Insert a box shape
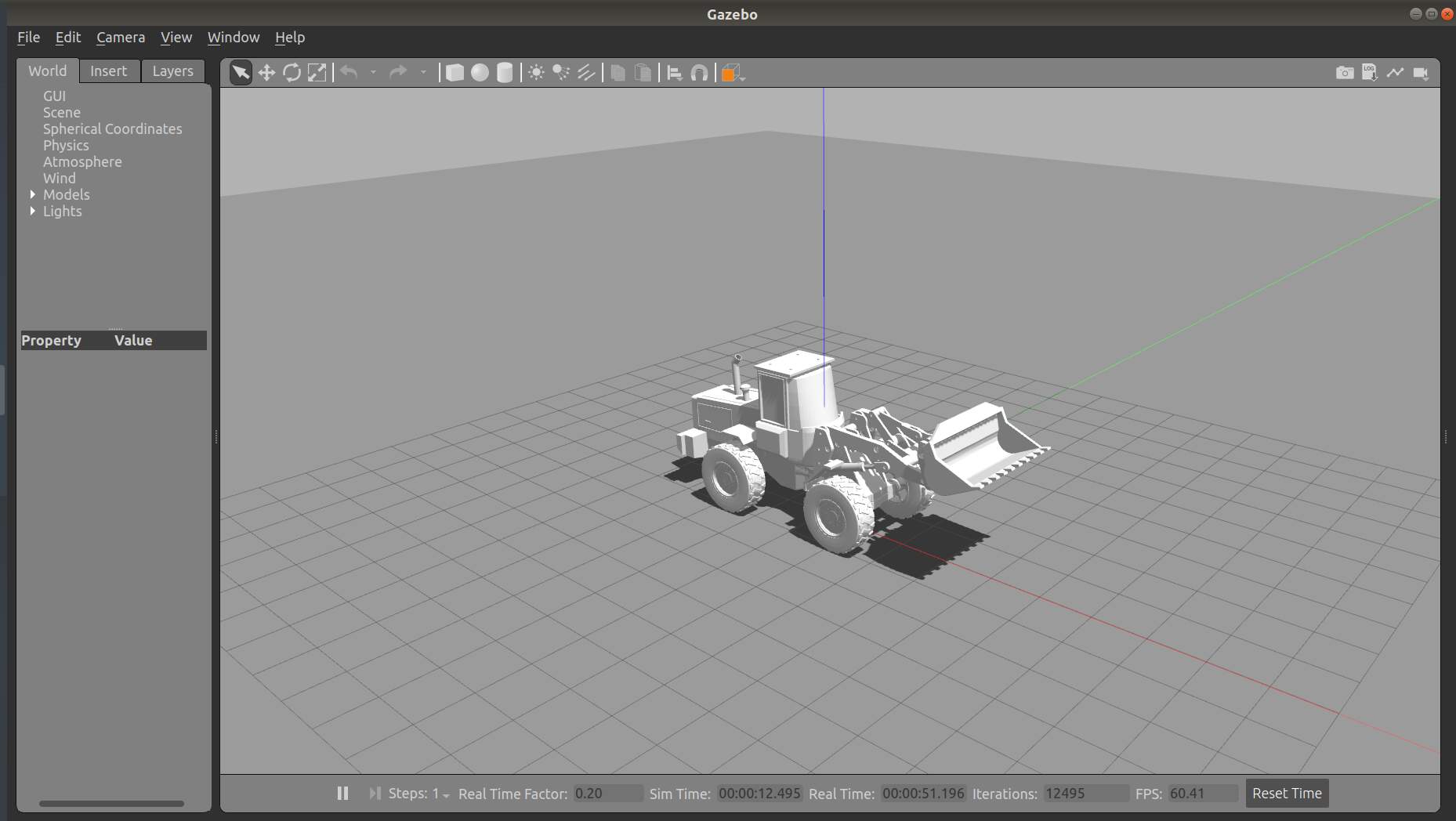Screen dimensions: 1456x821 tap(455, 73)
